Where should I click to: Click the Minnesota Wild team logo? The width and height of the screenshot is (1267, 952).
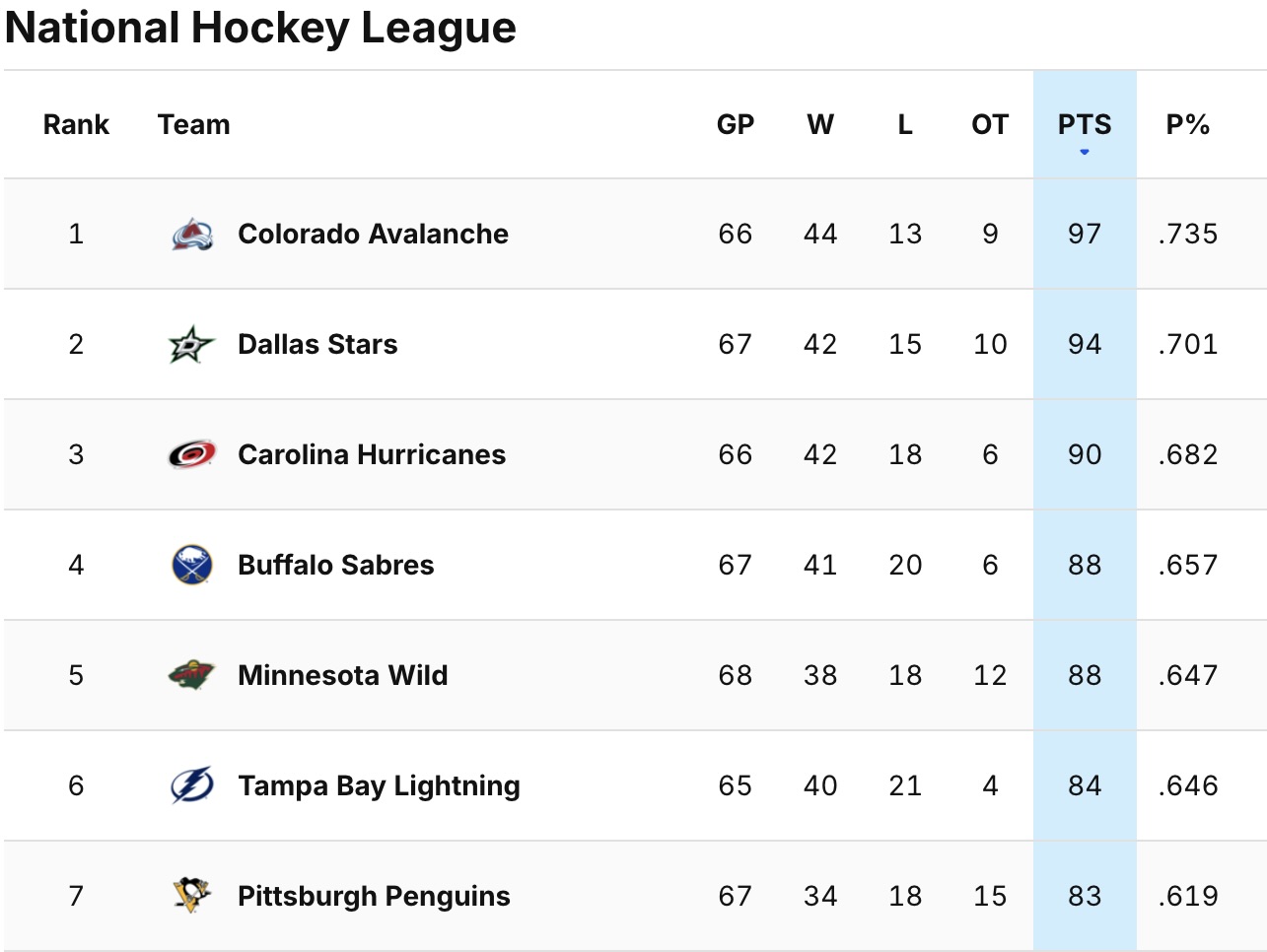[191, 675]
